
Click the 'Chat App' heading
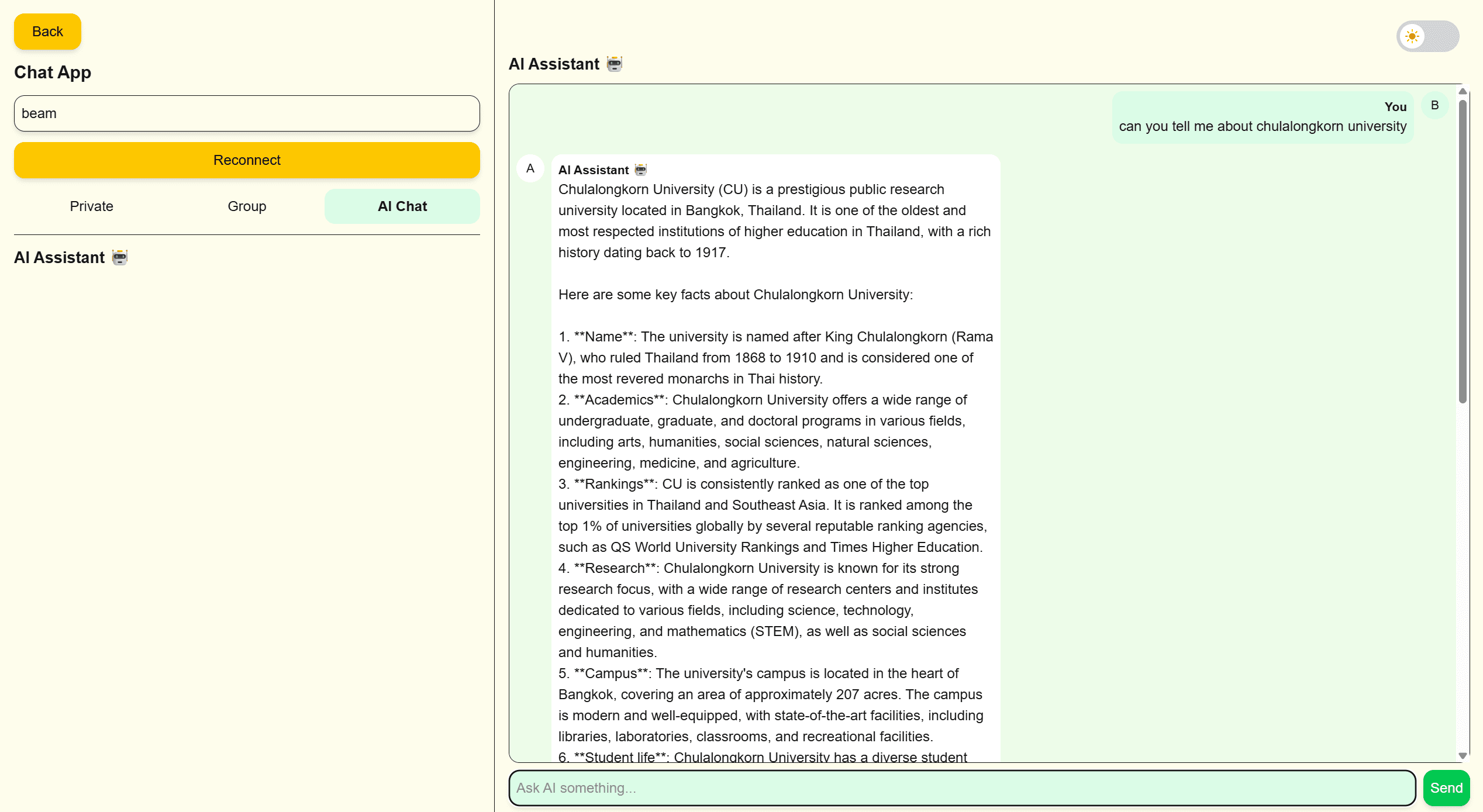coord(53,72)
